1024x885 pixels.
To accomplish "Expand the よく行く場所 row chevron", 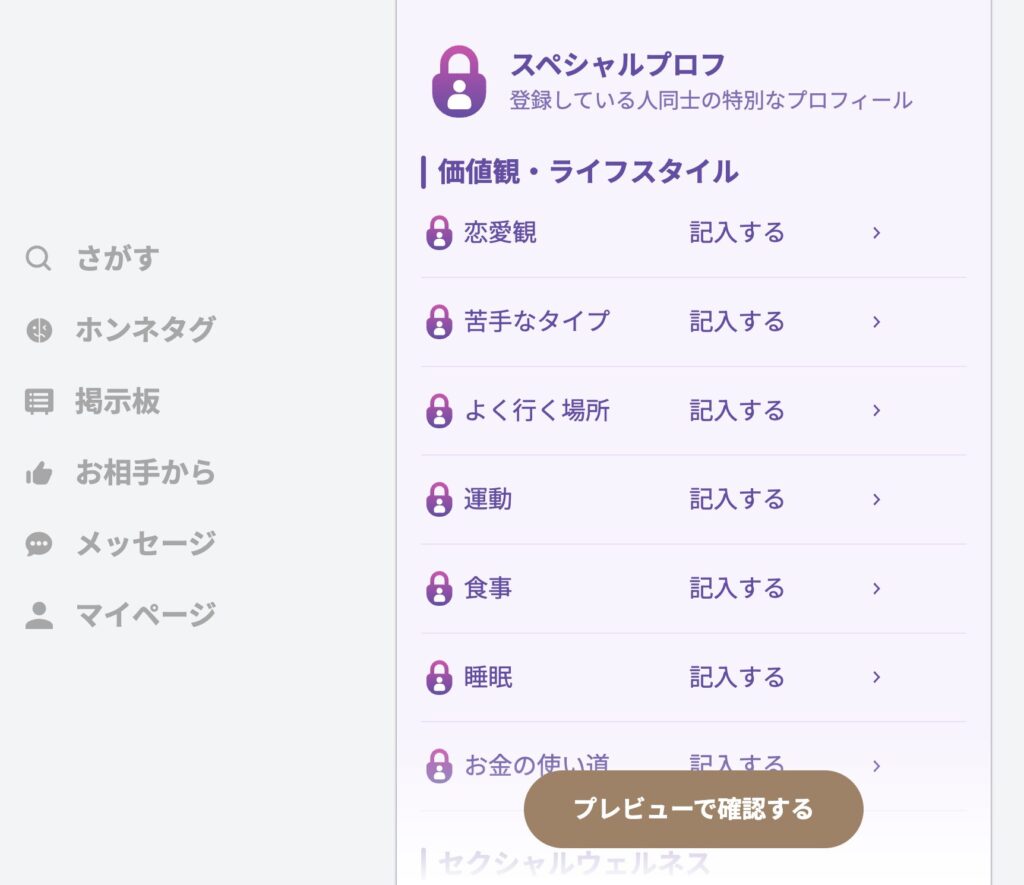I will coord(876,410).
